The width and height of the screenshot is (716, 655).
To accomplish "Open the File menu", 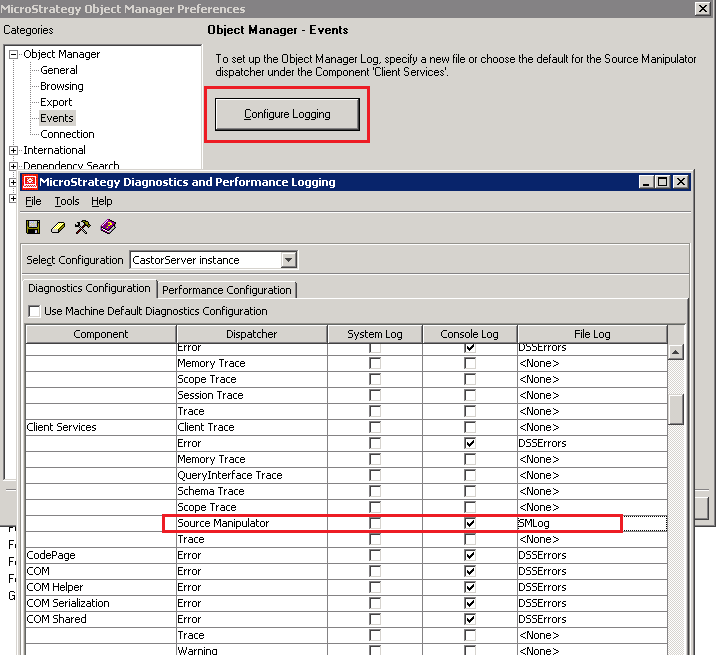I will coord(33,201).
